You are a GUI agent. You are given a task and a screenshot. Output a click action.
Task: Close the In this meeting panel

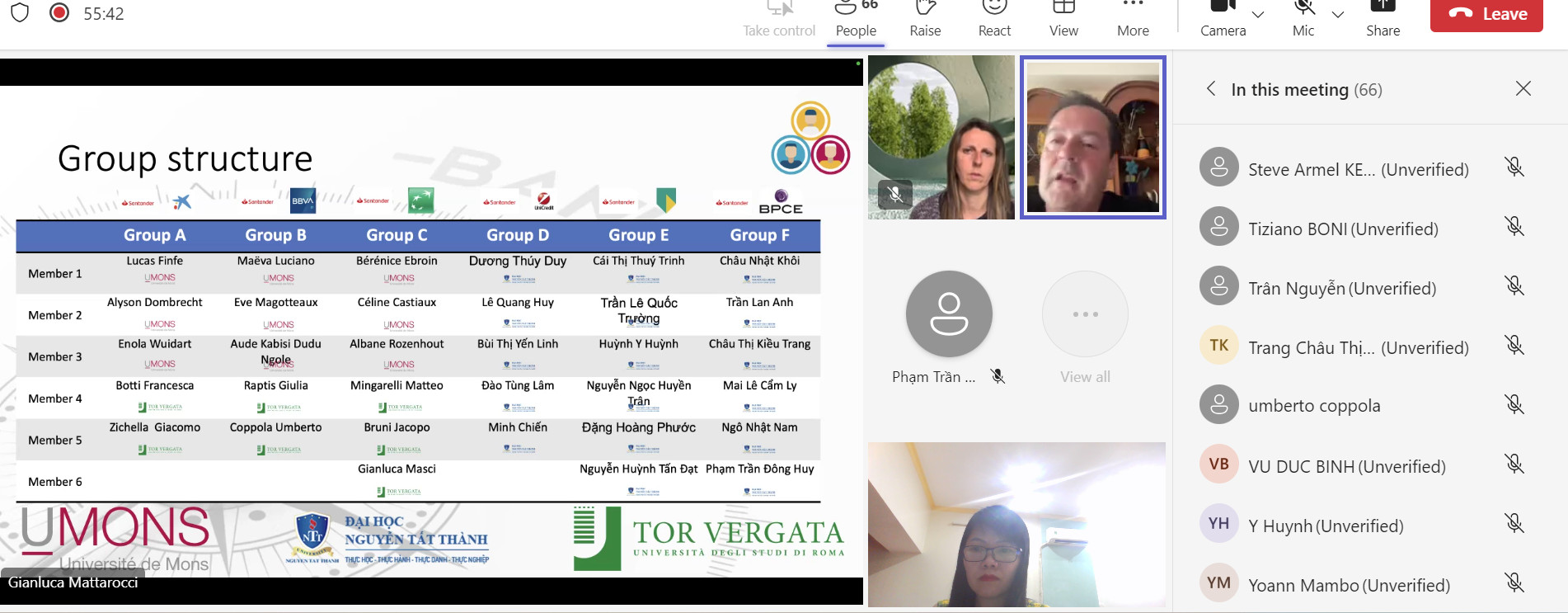[1523, 89]
